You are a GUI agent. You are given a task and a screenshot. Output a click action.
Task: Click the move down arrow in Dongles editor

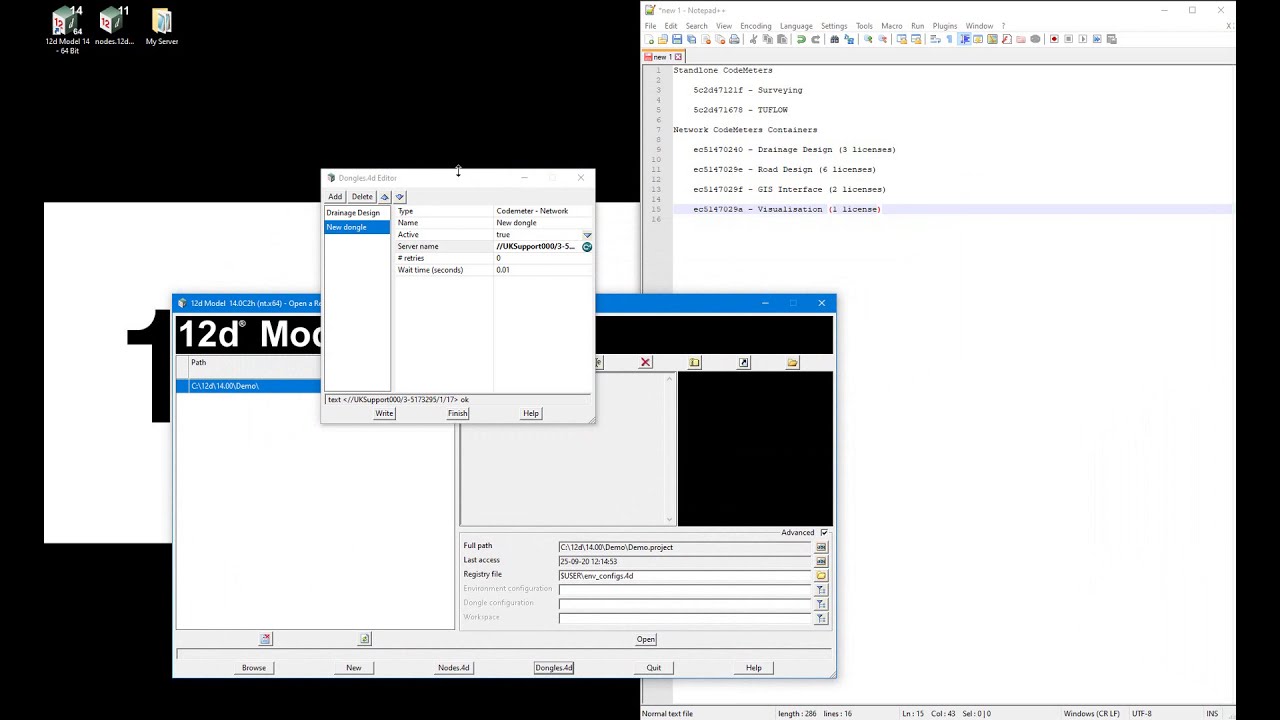coord(399,197)
